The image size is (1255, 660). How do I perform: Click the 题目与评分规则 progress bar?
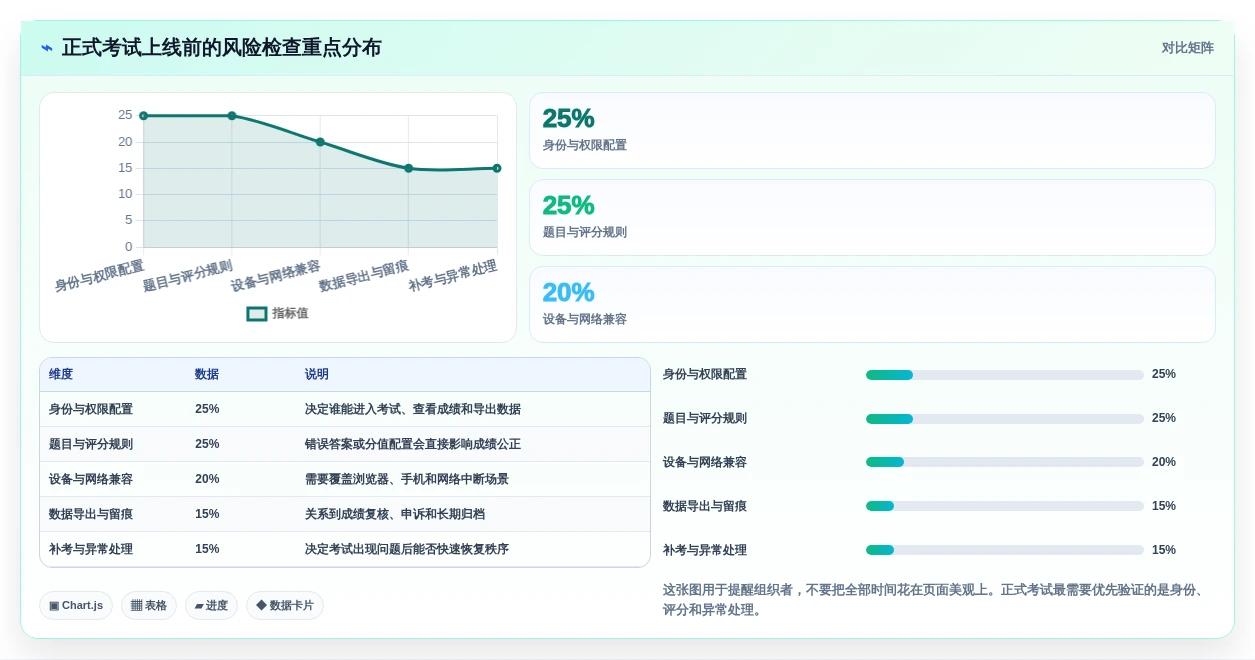(x=1005, y=419)
